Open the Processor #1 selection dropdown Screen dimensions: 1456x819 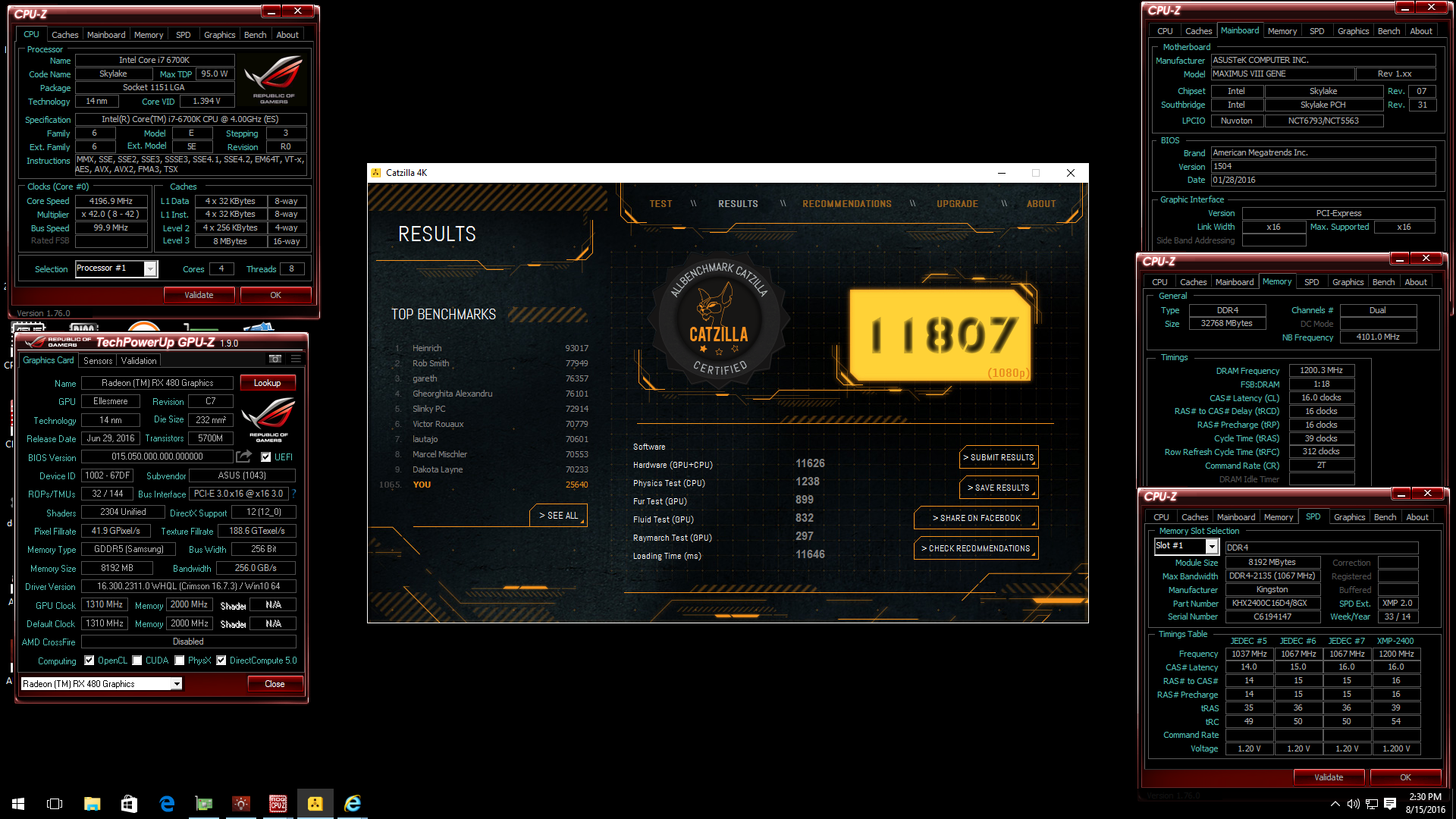point(150,268)
